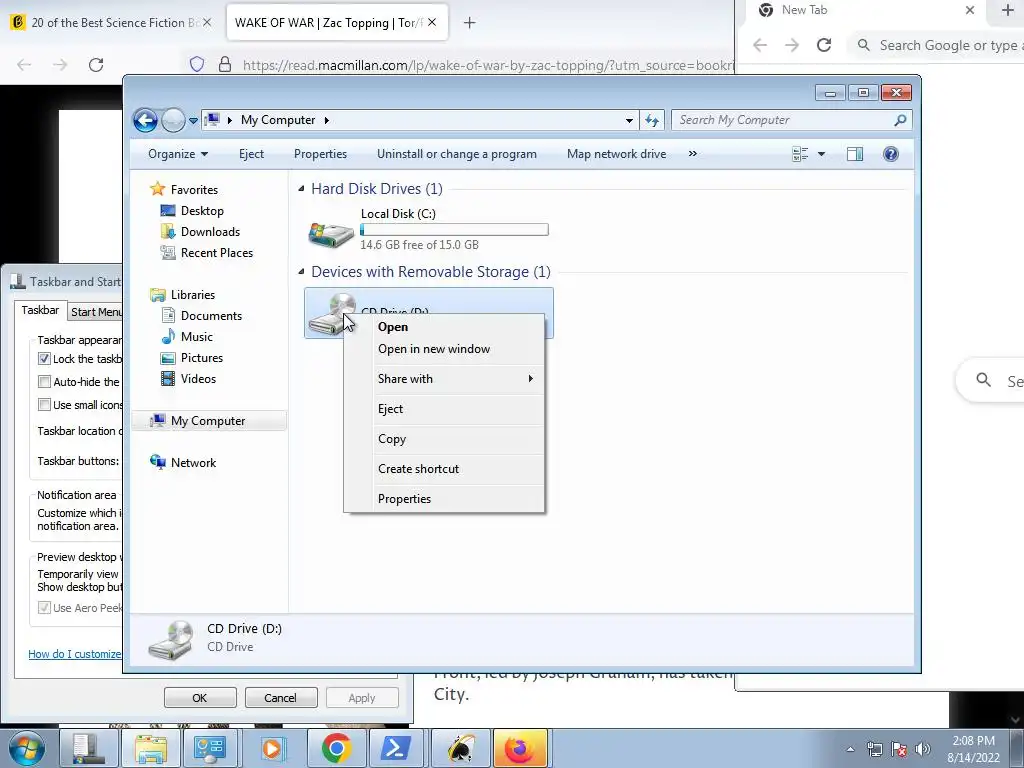The image size is (1024, 768).
Task: Open Windows PowerShell from the taskbar
Action: [396, 748]
